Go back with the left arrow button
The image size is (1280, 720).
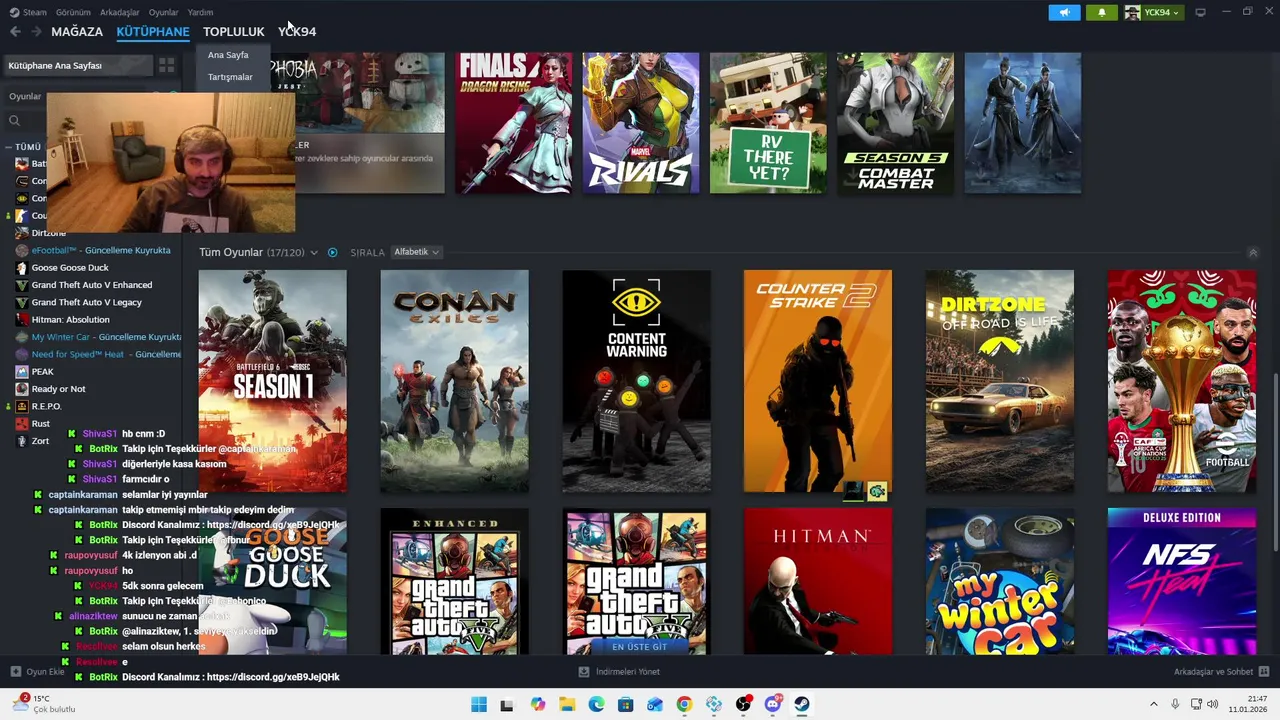pyautogui.click(x=15, y=32)
